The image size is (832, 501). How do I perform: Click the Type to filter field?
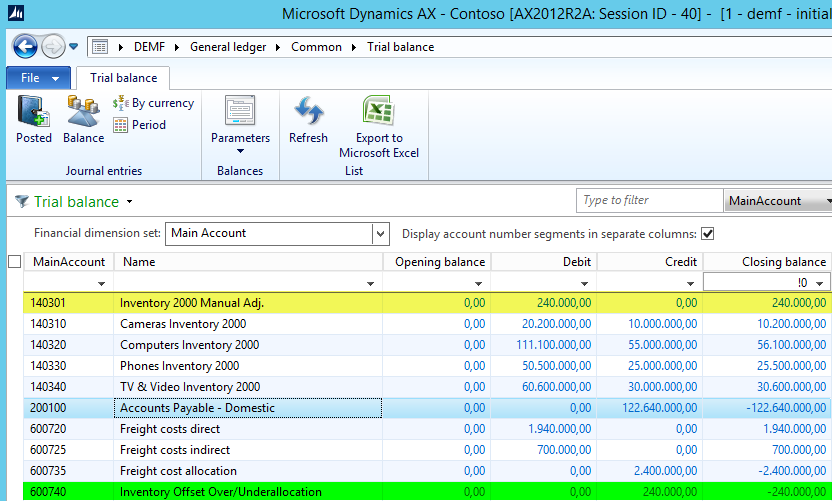(648, 201)
